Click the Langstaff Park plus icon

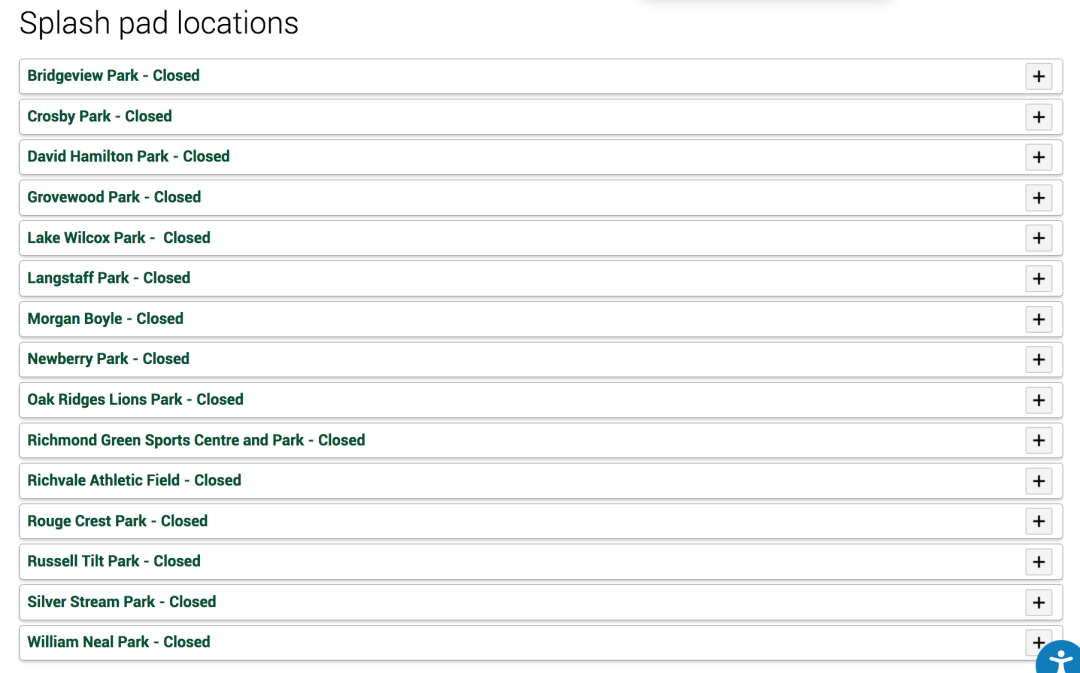pyautogui.click(x=1039, y=278)
